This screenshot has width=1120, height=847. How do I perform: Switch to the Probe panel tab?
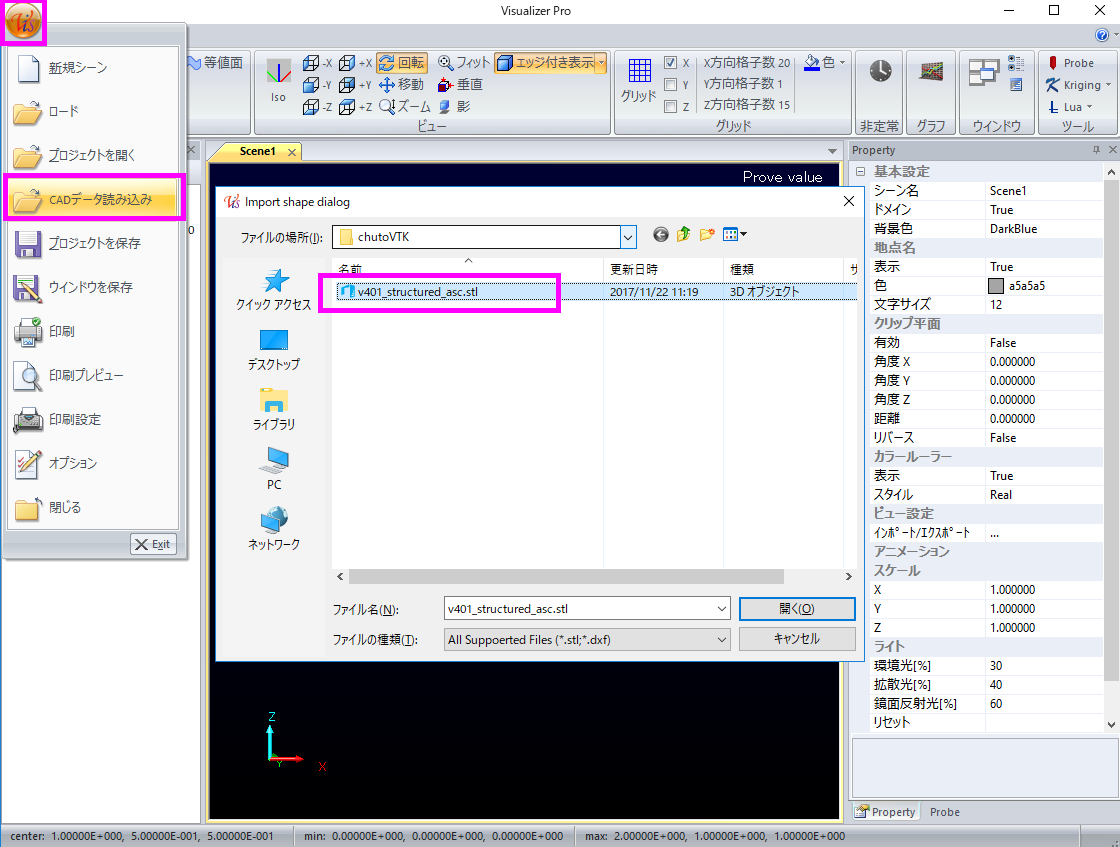pos(944,812)
